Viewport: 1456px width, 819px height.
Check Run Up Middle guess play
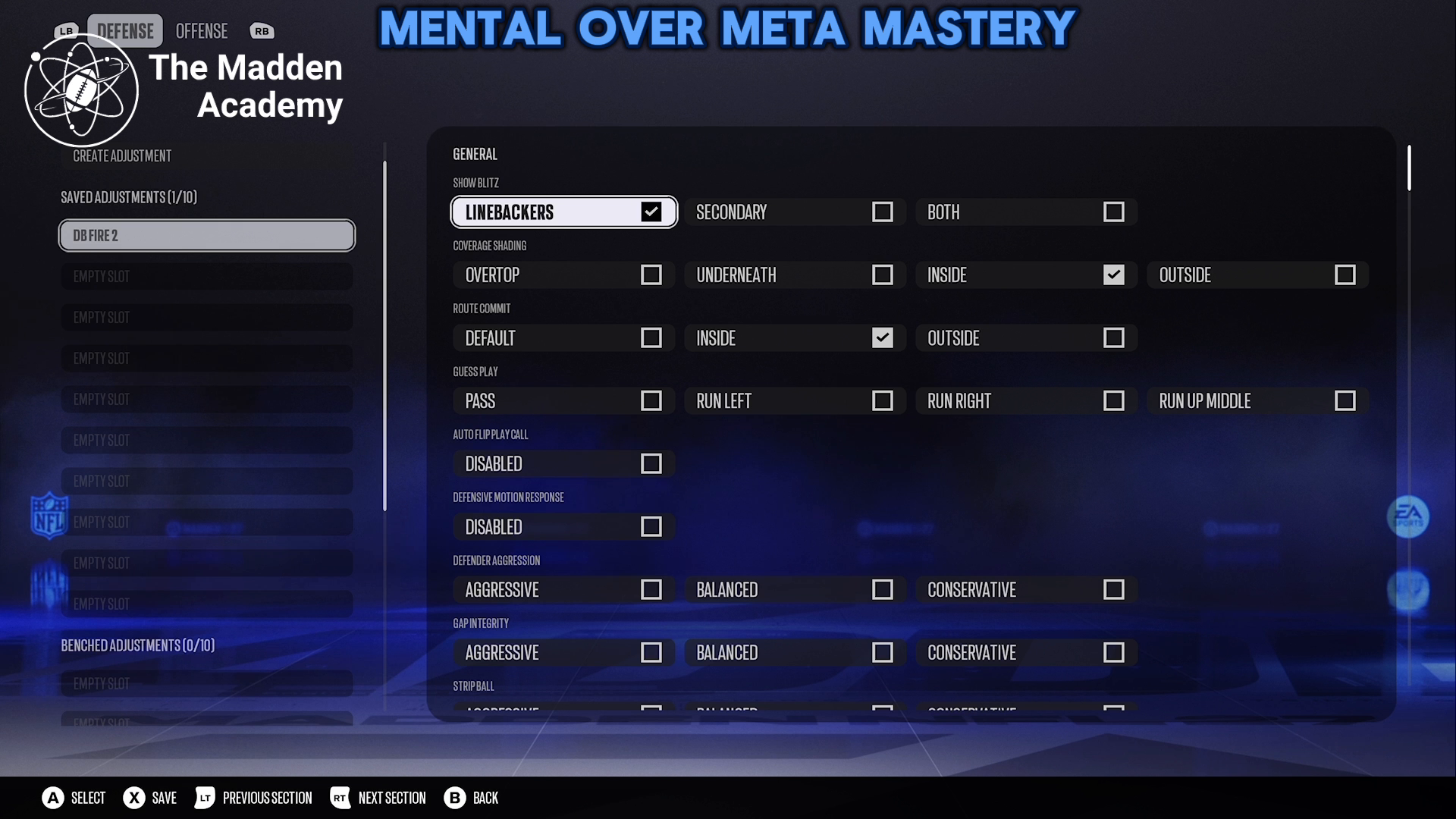pyautogui.click(x=1258, y=401)
